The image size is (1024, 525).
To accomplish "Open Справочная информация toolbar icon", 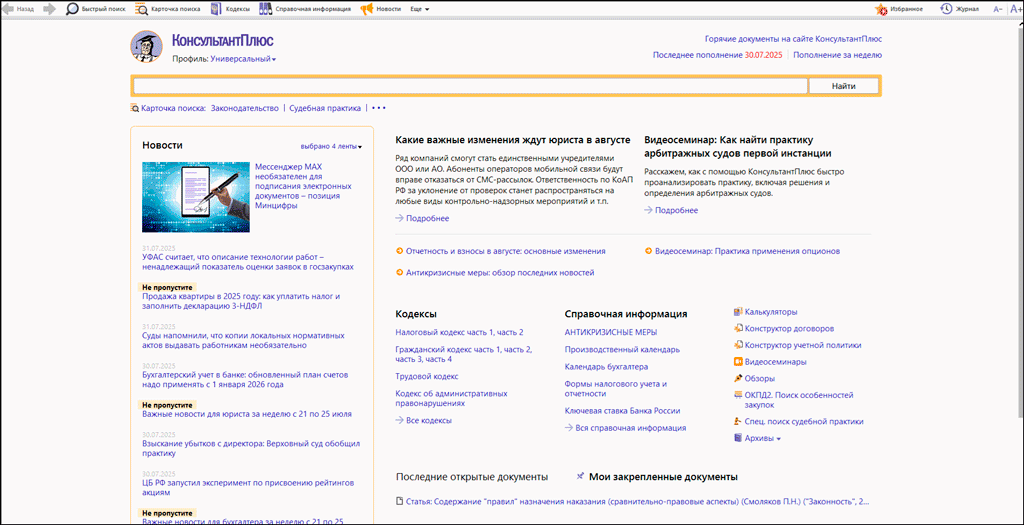I will (264, 9).
